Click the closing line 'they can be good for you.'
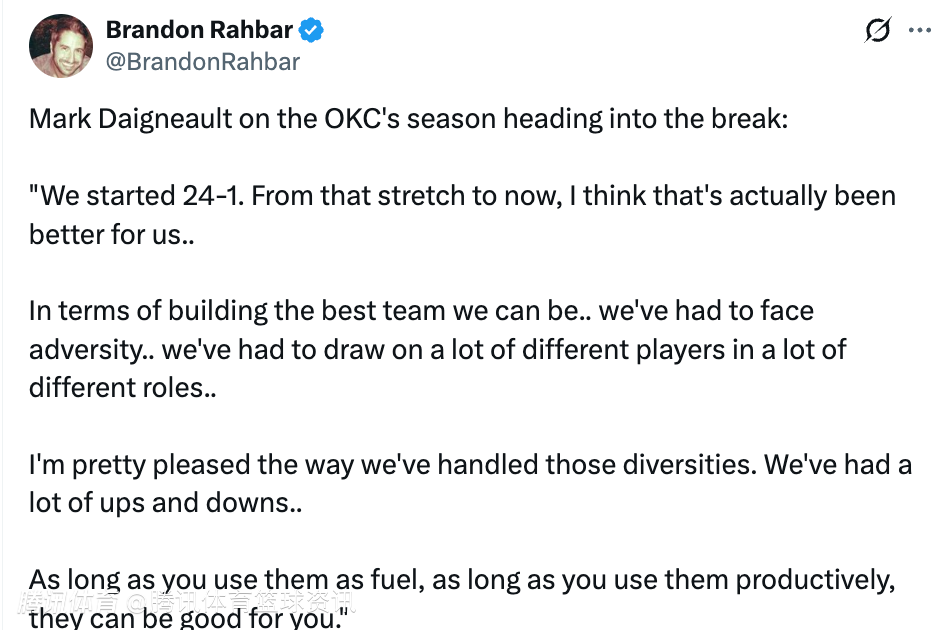 [x=186, y=618]
